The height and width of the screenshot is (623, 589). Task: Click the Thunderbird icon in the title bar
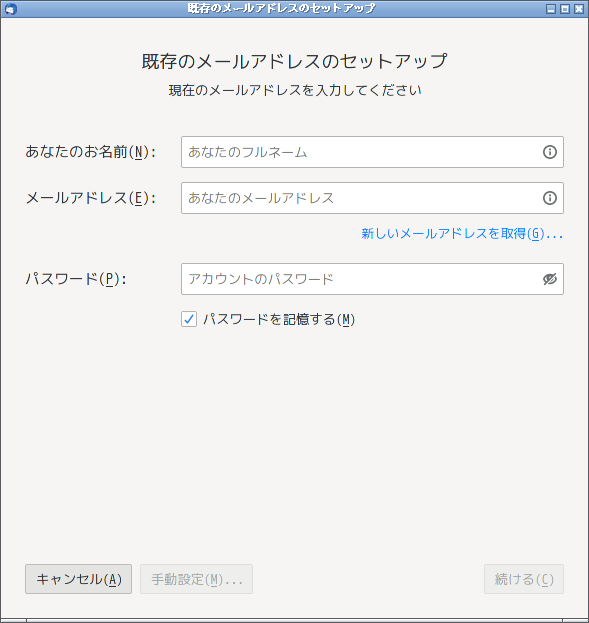coord(10,9)
